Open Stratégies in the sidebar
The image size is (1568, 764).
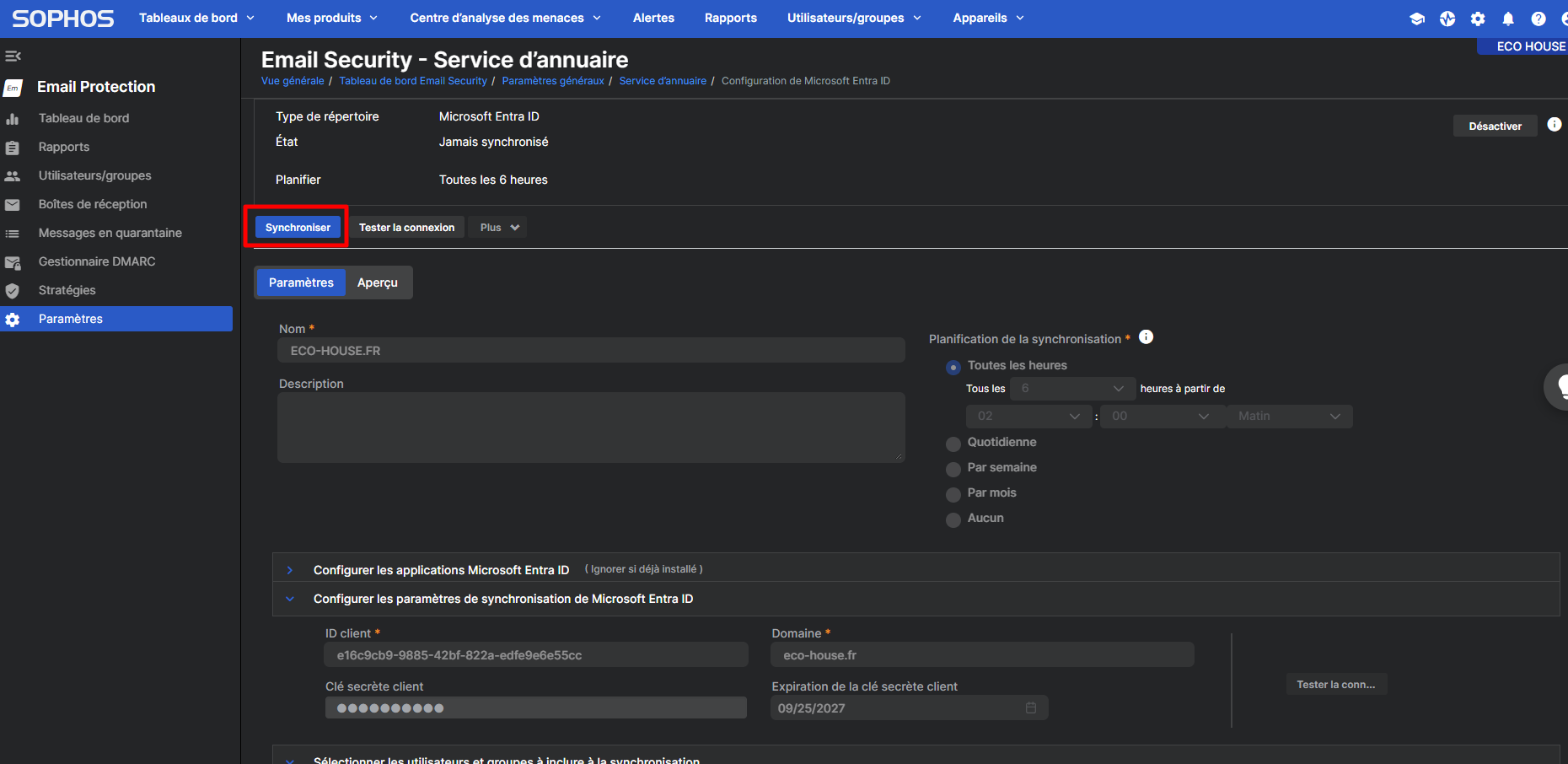coord(67,290)
